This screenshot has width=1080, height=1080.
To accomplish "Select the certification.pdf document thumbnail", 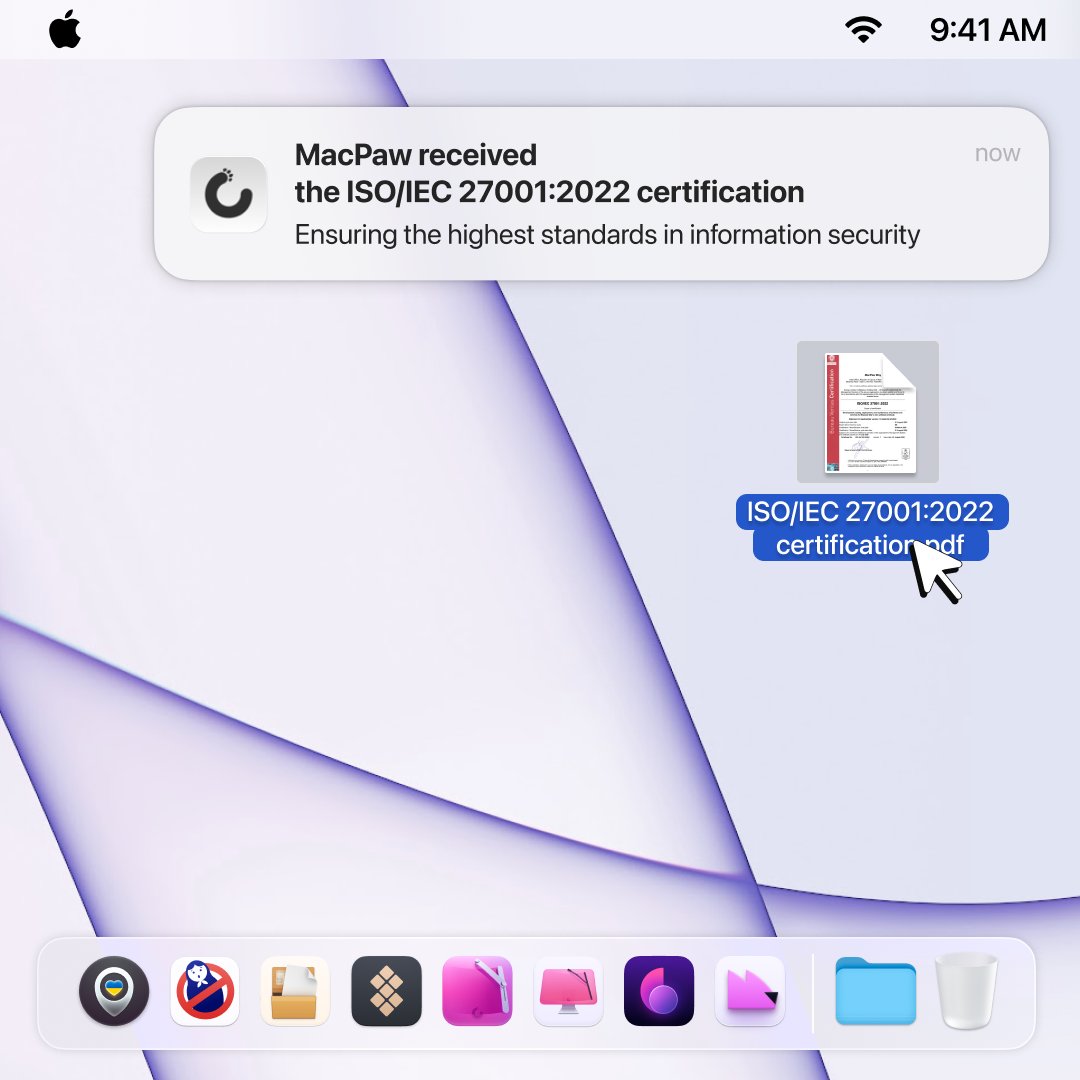I will pos(866,412).
